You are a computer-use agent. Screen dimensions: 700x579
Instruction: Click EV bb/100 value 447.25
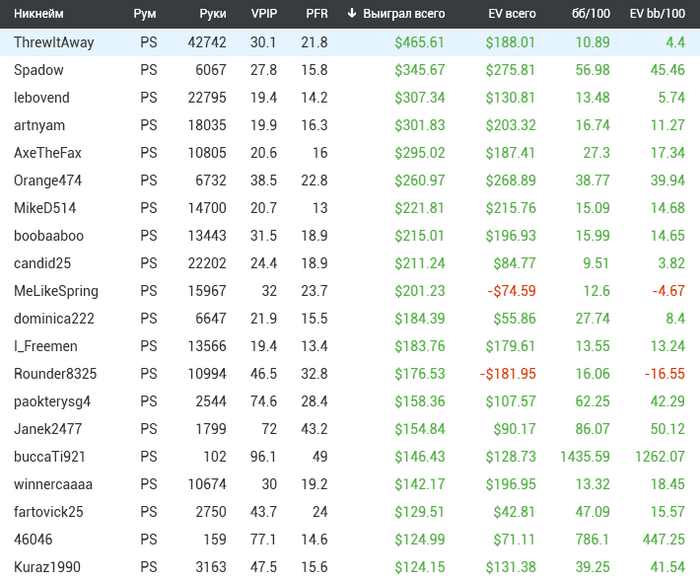pyautogui.click(x=664, y=540)
